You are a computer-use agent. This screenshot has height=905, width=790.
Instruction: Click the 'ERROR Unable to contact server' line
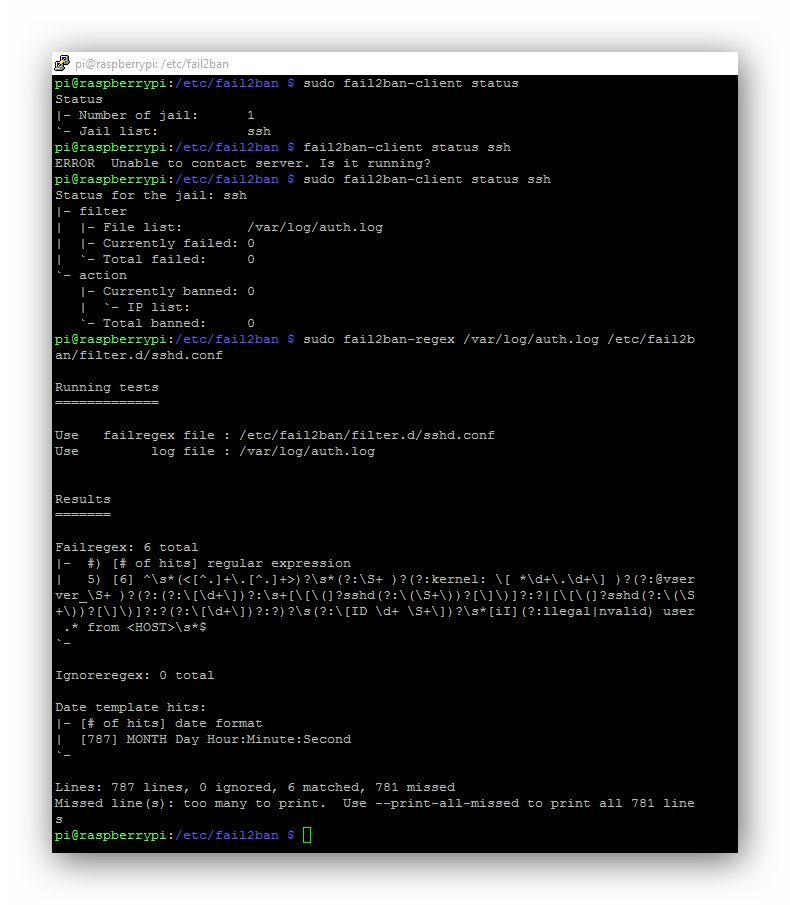(x=242, y=163)
